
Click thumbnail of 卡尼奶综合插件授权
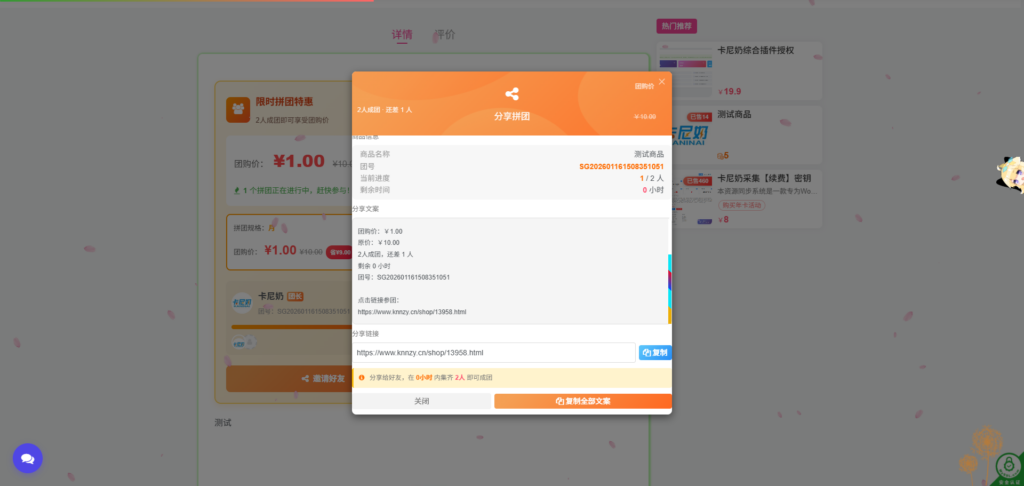pos(684,69)
